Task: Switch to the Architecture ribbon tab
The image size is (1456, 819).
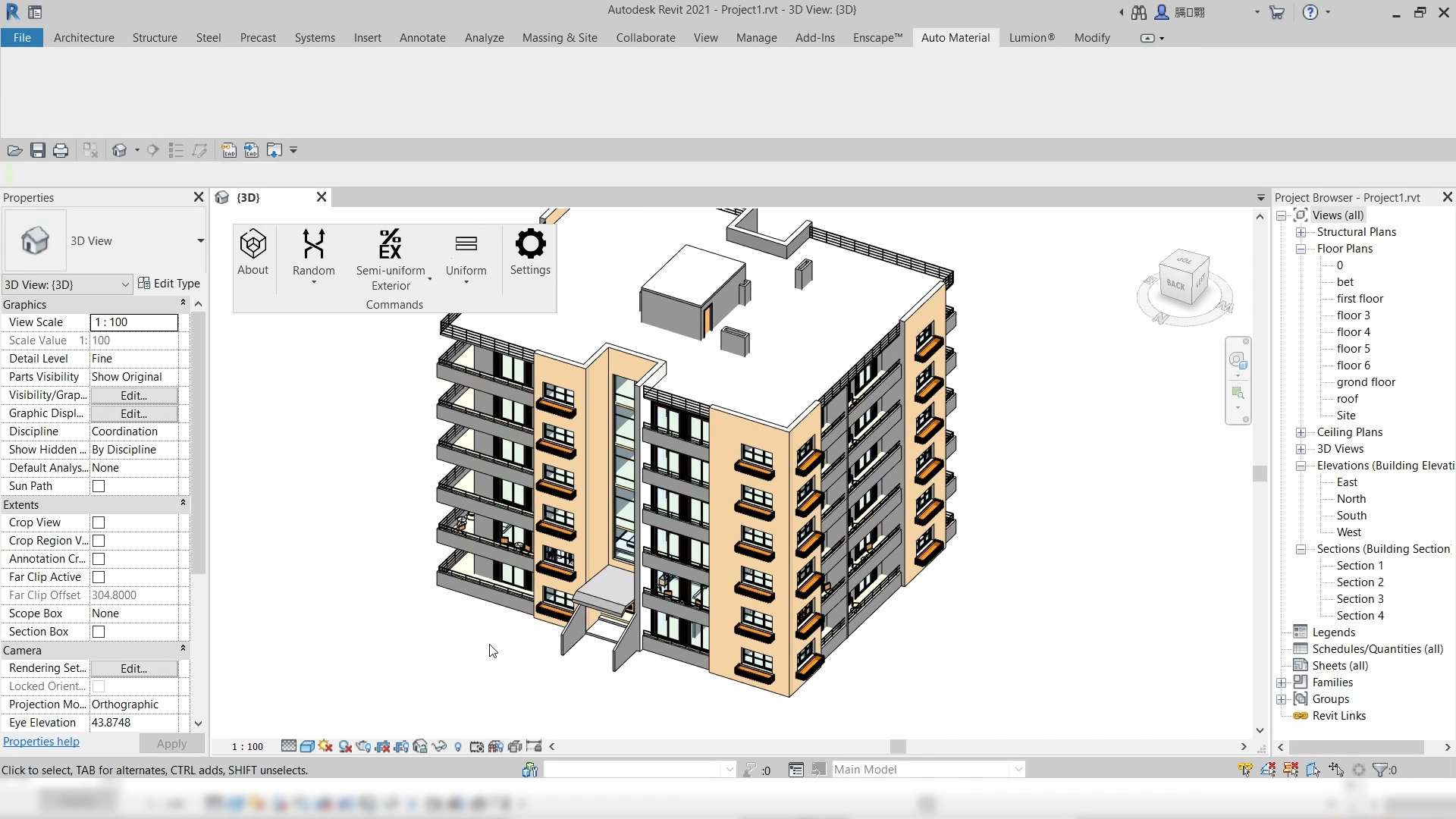Action: (x=83, y=38)
